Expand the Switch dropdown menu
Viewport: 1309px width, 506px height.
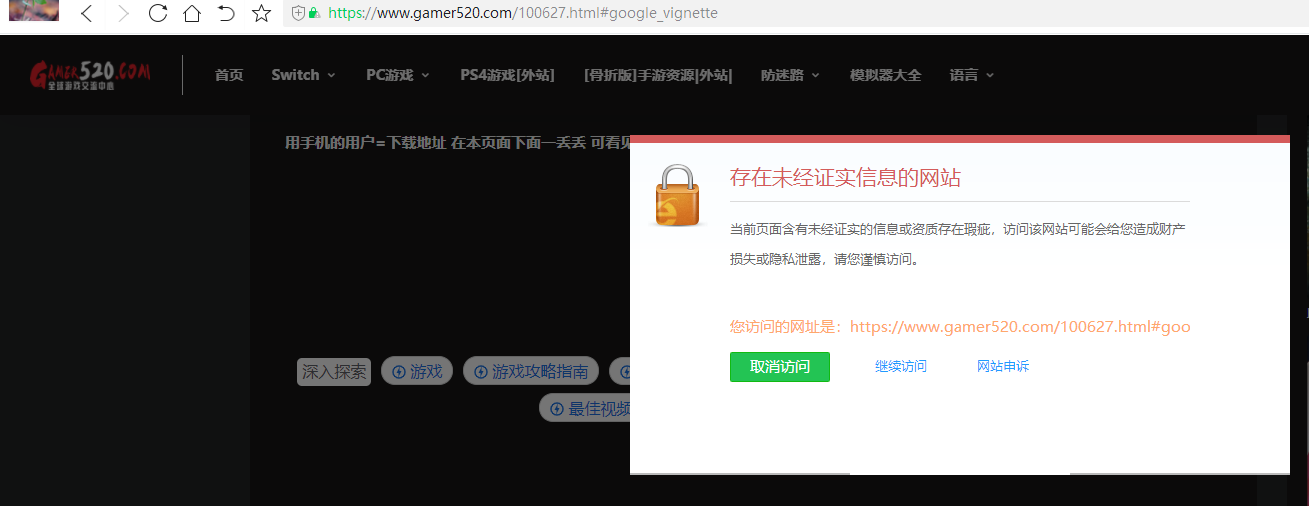point(303,75)
